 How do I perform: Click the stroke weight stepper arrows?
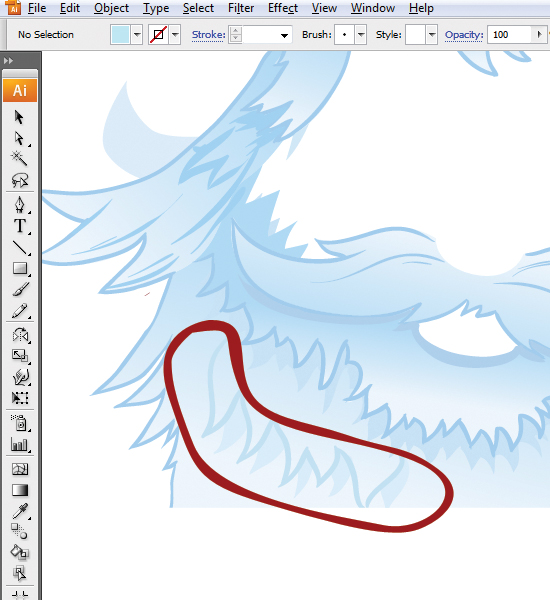pyautogui.click(x=235, y=35)
